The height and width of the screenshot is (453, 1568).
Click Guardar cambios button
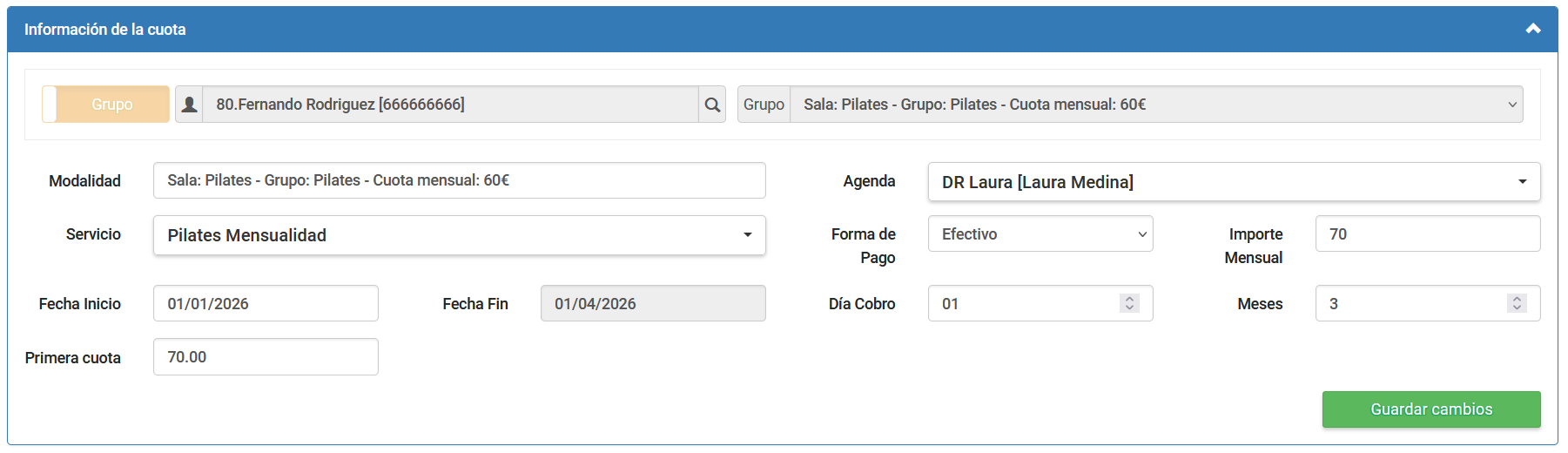click(x=1430, y=409)
